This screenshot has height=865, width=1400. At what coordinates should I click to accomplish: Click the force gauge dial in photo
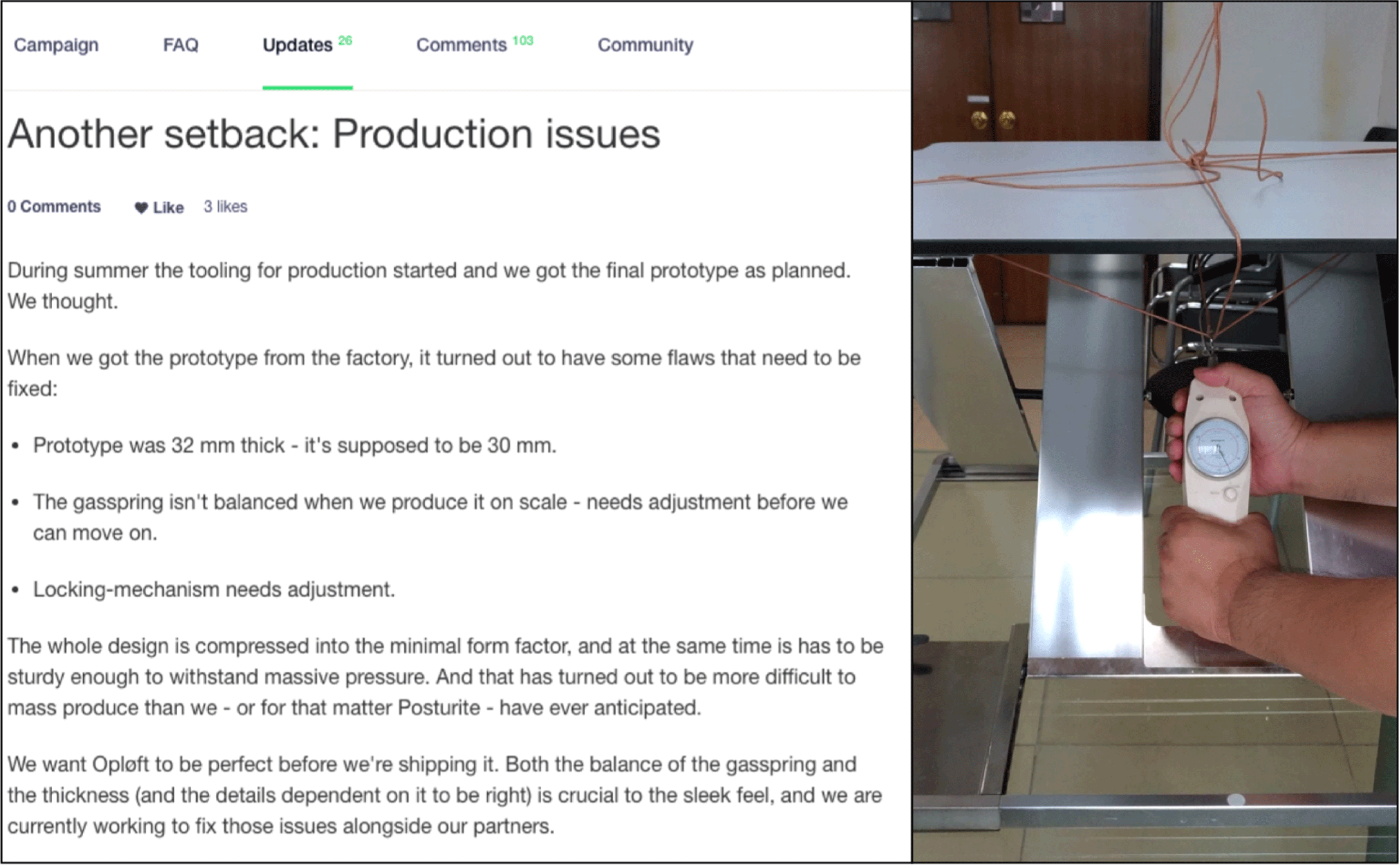(1218, 448)
